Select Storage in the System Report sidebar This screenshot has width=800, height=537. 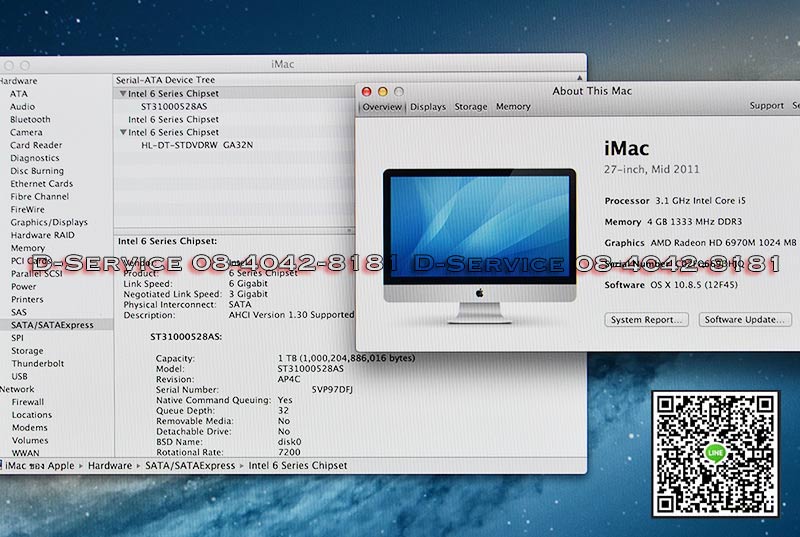(27, 351)
